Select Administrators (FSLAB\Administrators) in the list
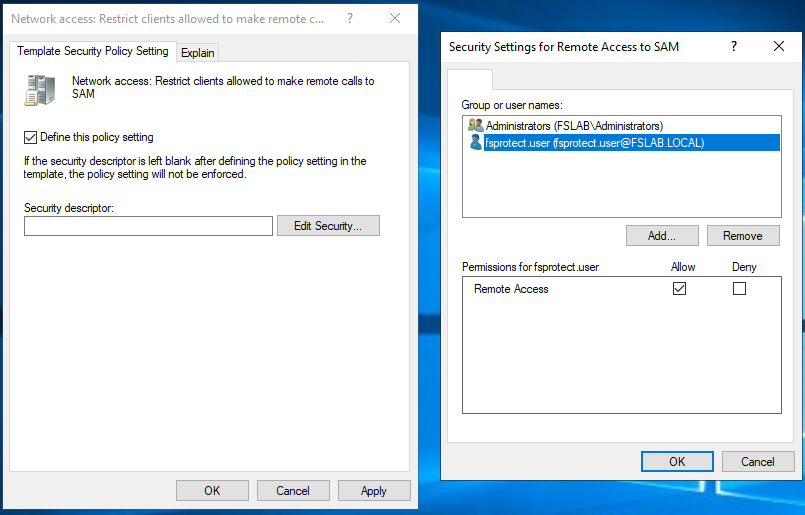 [x=574, y=126]
